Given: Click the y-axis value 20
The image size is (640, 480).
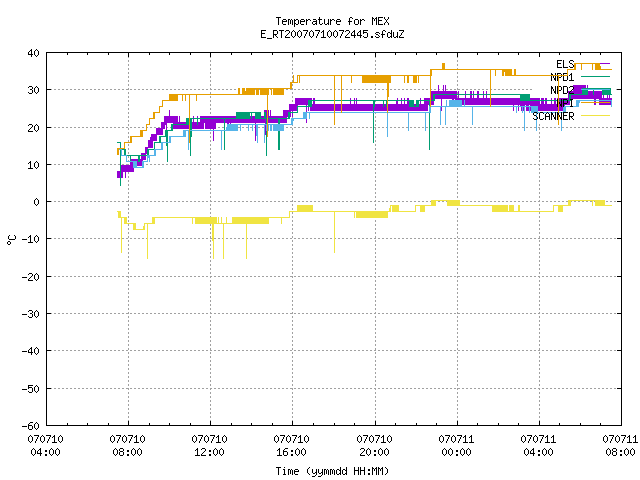Looking at the screenshot, I should click(33, 128).
